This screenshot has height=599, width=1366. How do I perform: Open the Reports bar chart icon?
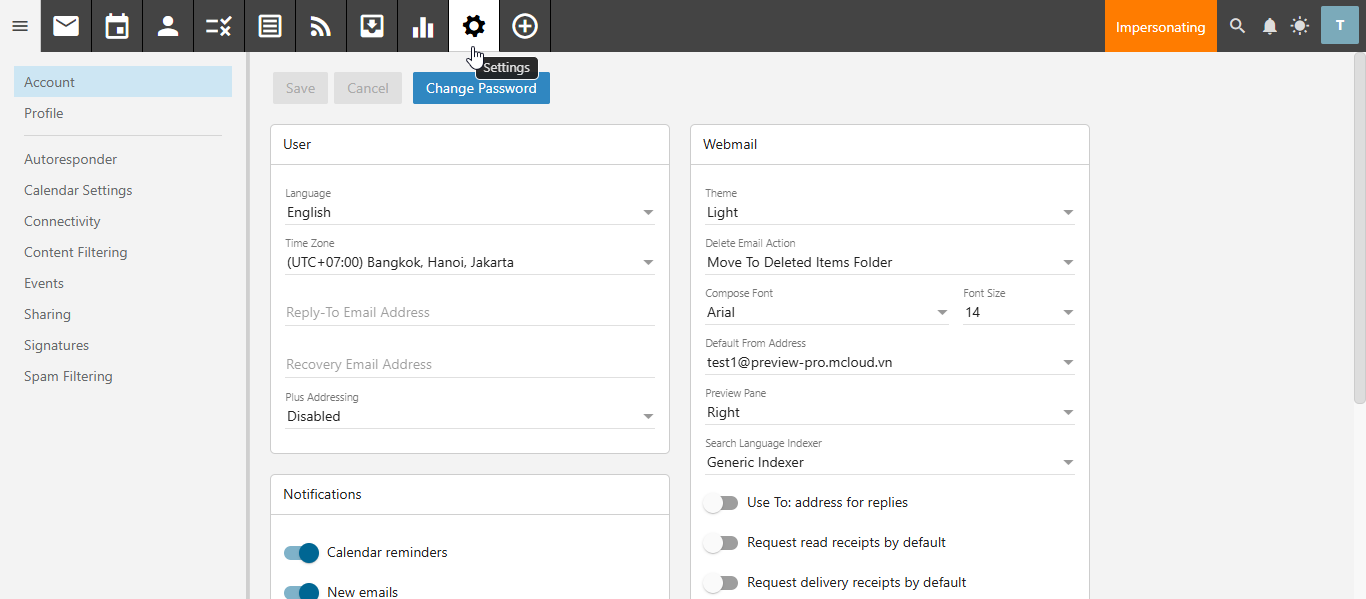point(423,26)
